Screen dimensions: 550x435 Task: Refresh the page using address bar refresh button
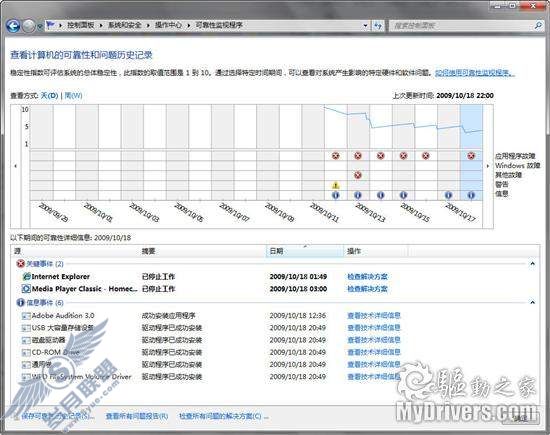(x=378, y=25)
